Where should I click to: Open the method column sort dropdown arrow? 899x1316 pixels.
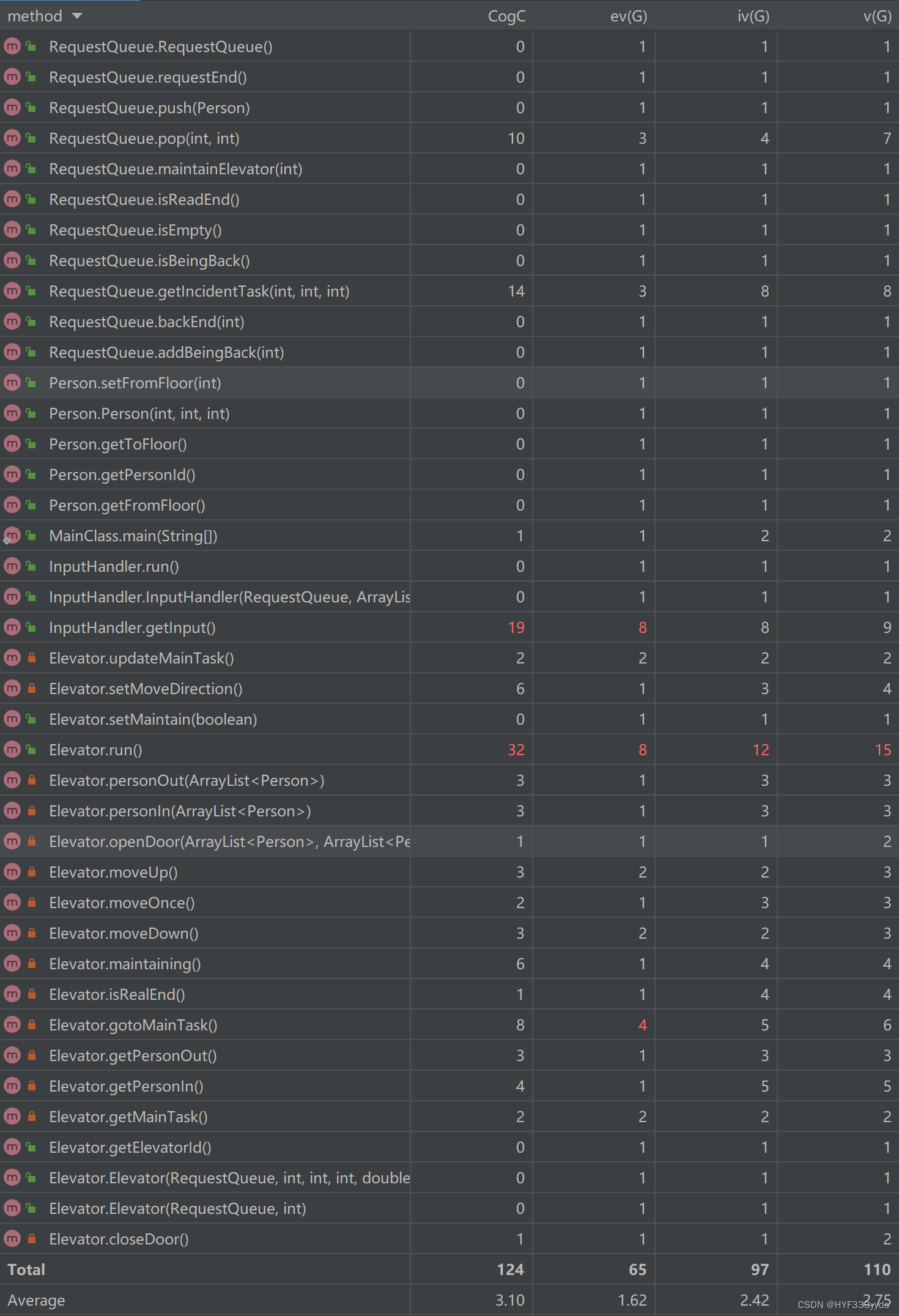[x=77, y=16]
